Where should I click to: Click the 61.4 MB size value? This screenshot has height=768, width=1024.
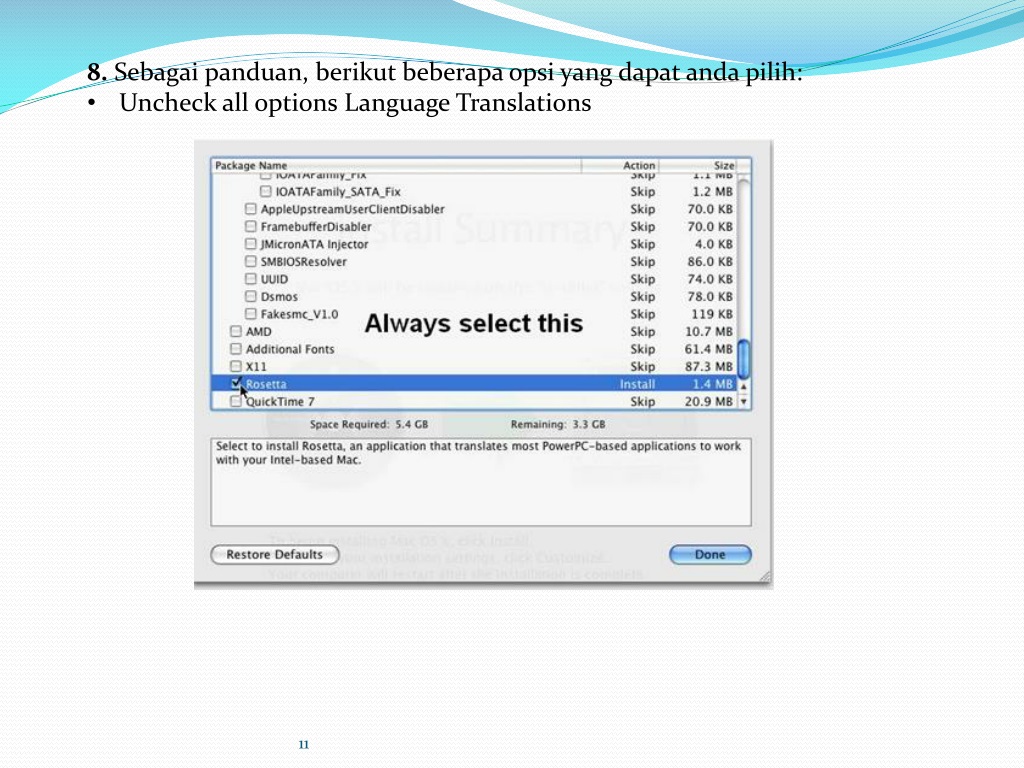[x=709, y=349]
